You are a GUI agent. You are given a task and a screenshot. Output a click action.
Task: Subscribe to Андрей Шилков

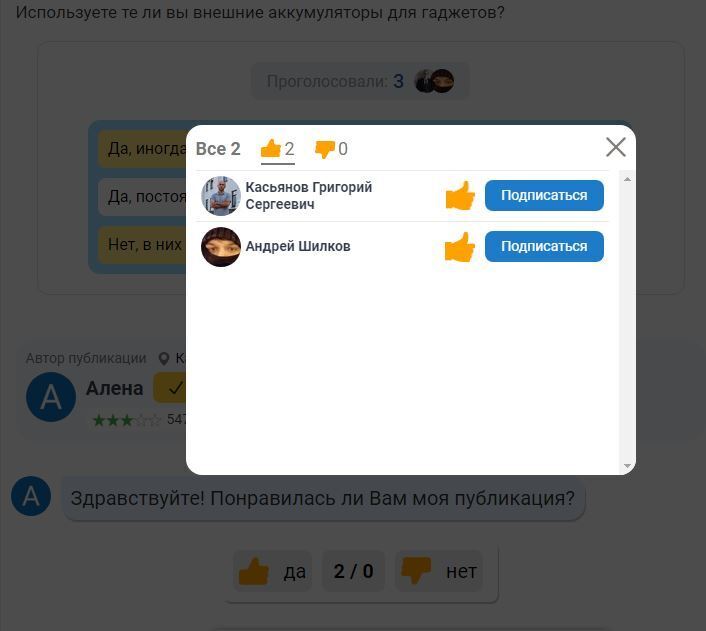(x=544, y=246)
